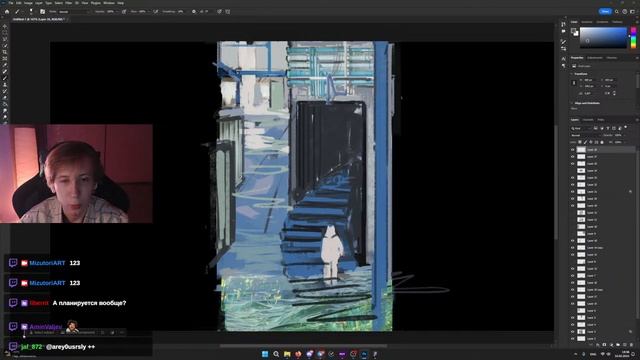
Task: Select the Eyedropper tool
Action: pos(5,65)
